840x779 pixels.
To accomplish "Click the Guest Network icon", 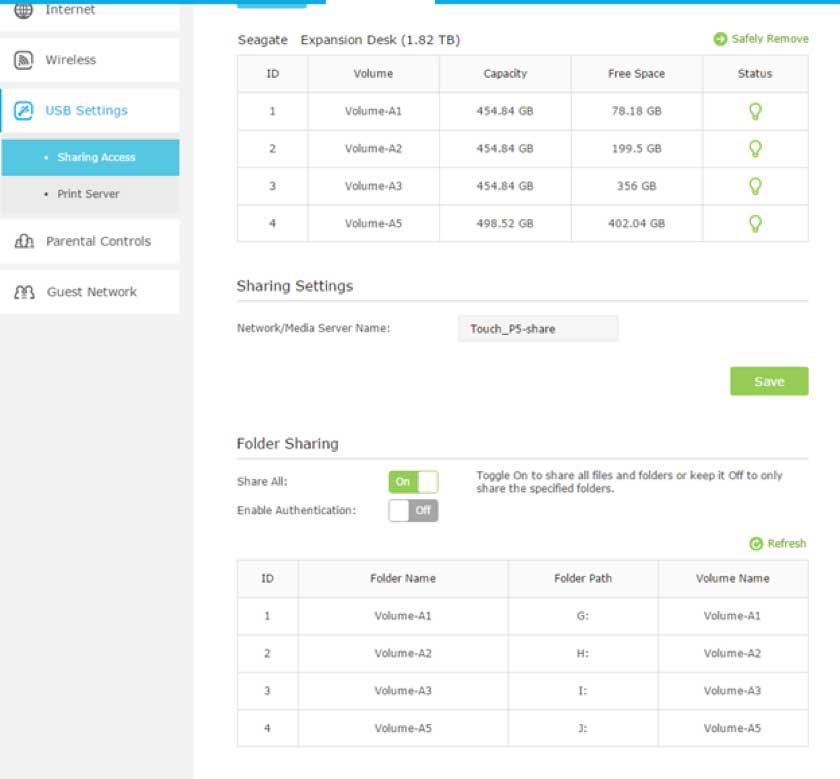I will point(24,292).
